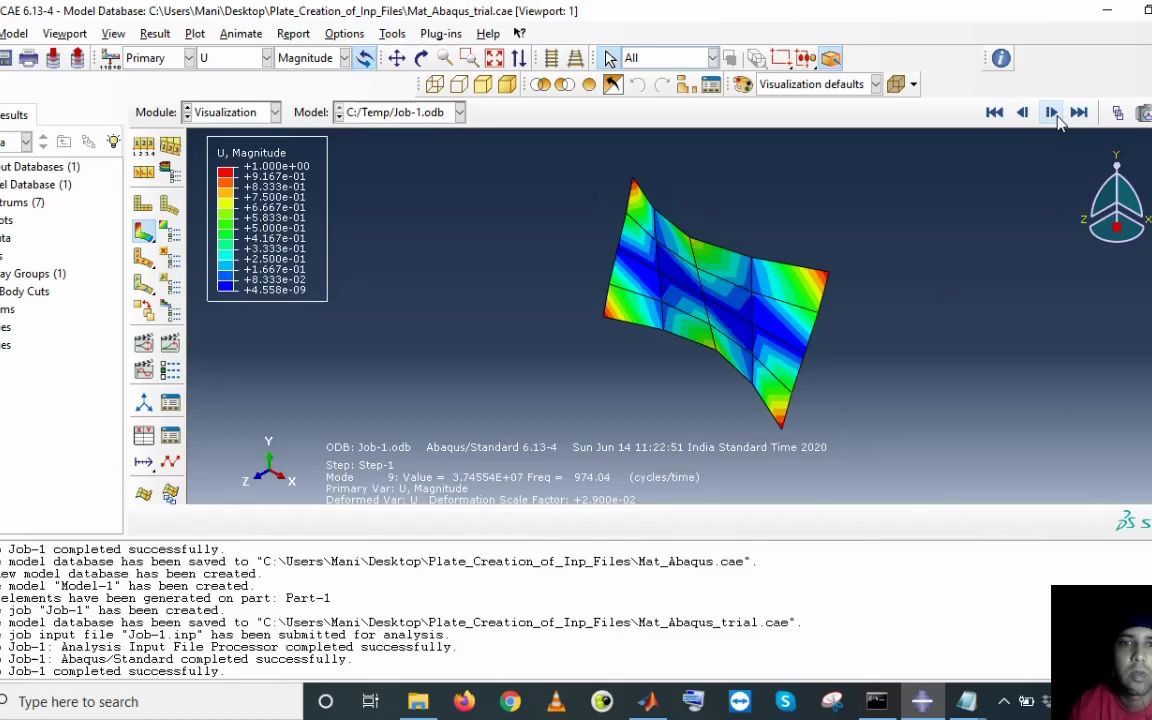
Task: Open the print dialog icon in the toolbar
Action: pyautogui.click(x=29, y=57)
